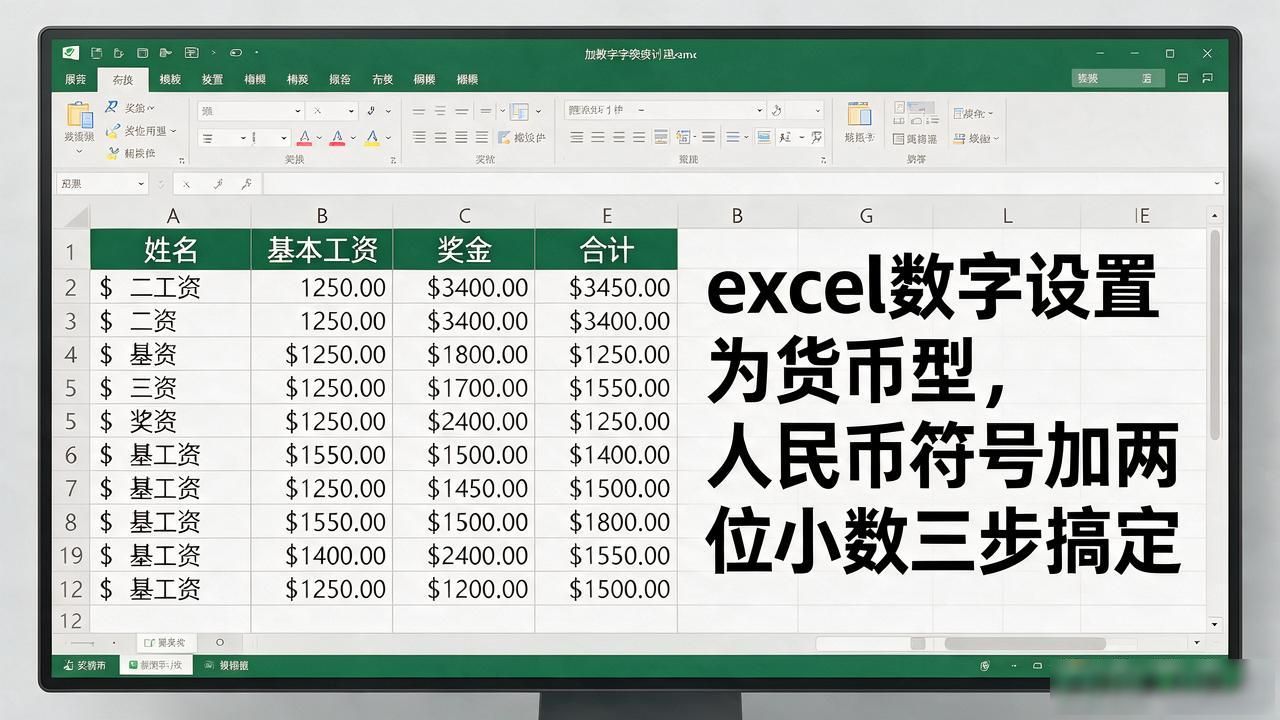
Task: Click the status bar icon left of the dash
Action: [x=986, y=665]
